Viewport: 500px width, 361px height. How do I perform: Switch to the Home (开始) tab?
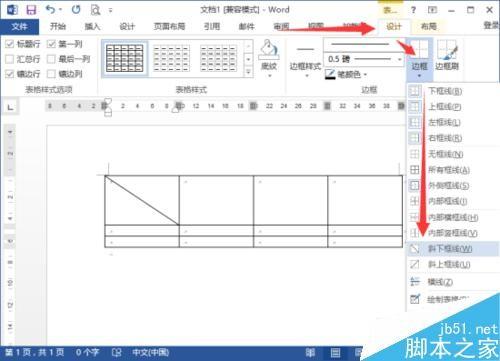tap(58, 26)
